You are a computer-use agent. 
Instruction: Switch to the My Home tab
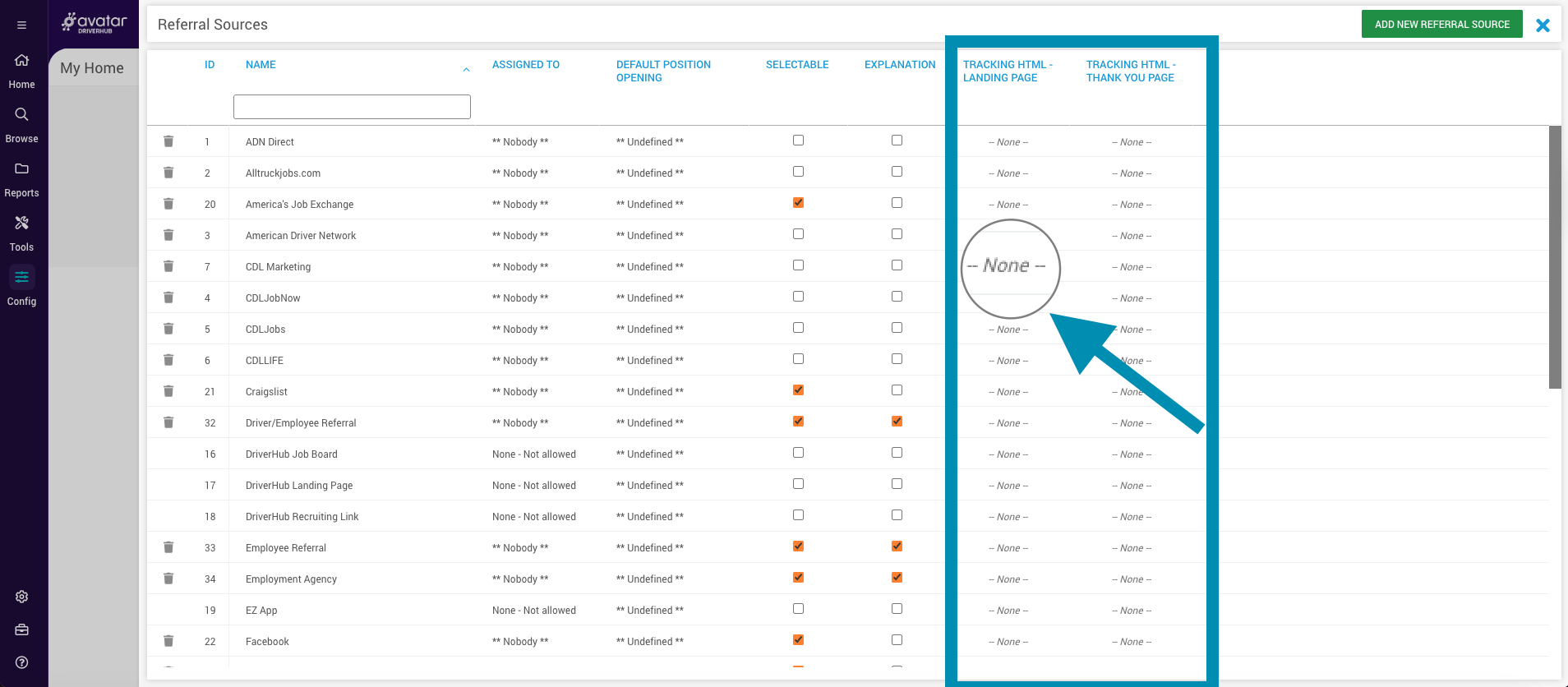coord(92,68)
